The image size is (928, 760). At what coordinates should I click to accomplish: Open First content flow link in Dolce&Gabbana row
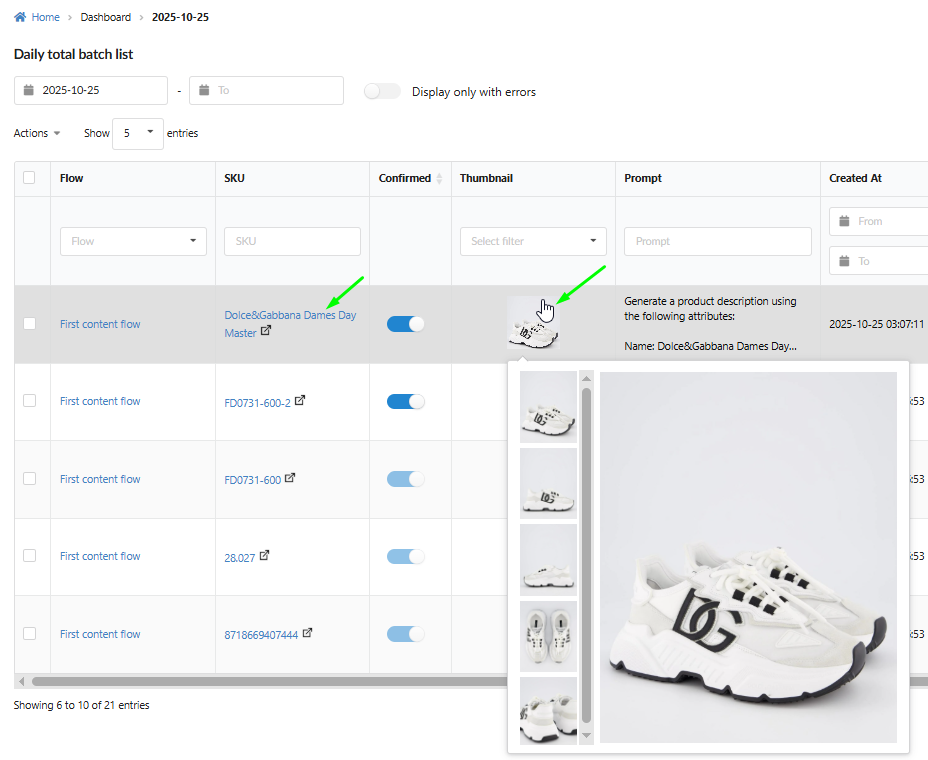pyautogui.click(x=100, y=324)
